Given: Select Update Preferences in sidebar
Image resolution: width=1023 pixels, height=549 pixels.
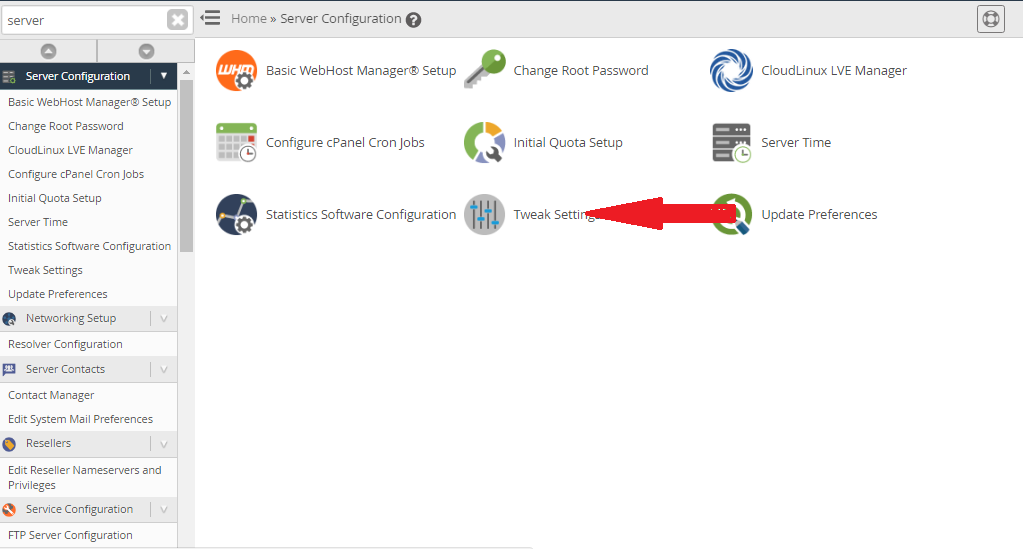Looking at the screenshot, I should tap(57, 294).
